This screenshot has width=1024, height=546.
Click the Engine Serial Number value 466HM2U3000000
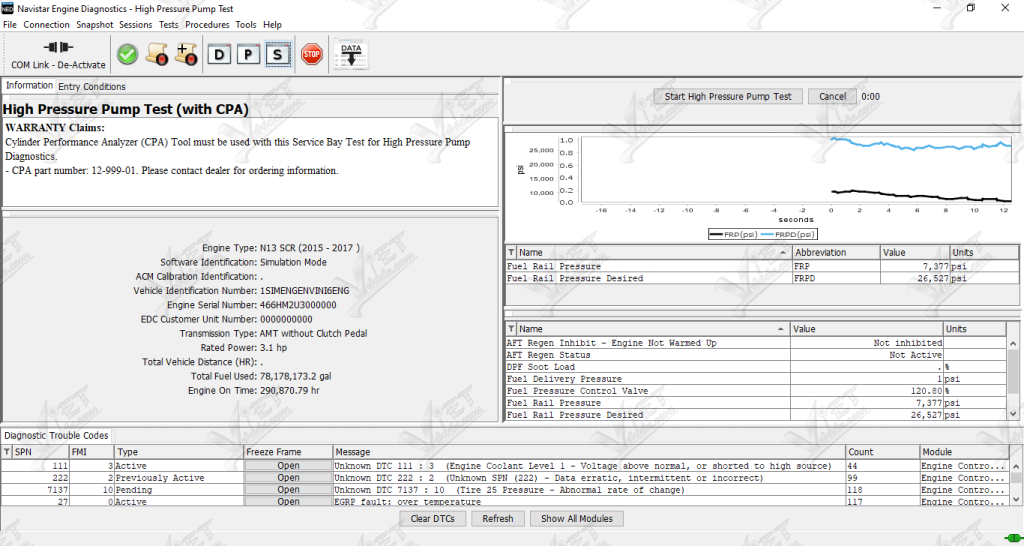[298, 305]
